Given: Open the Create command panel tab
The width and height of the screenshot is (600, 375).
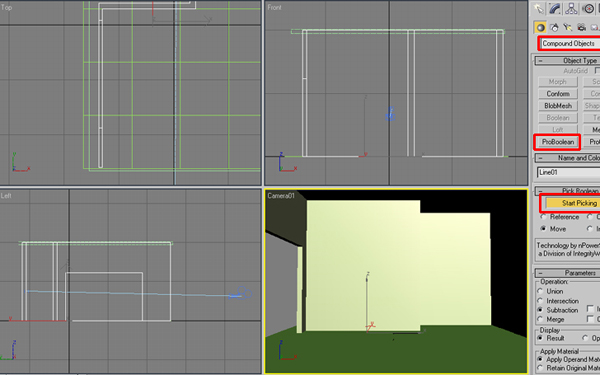Looking at the screenshot, I should click(x=539, y=8).
